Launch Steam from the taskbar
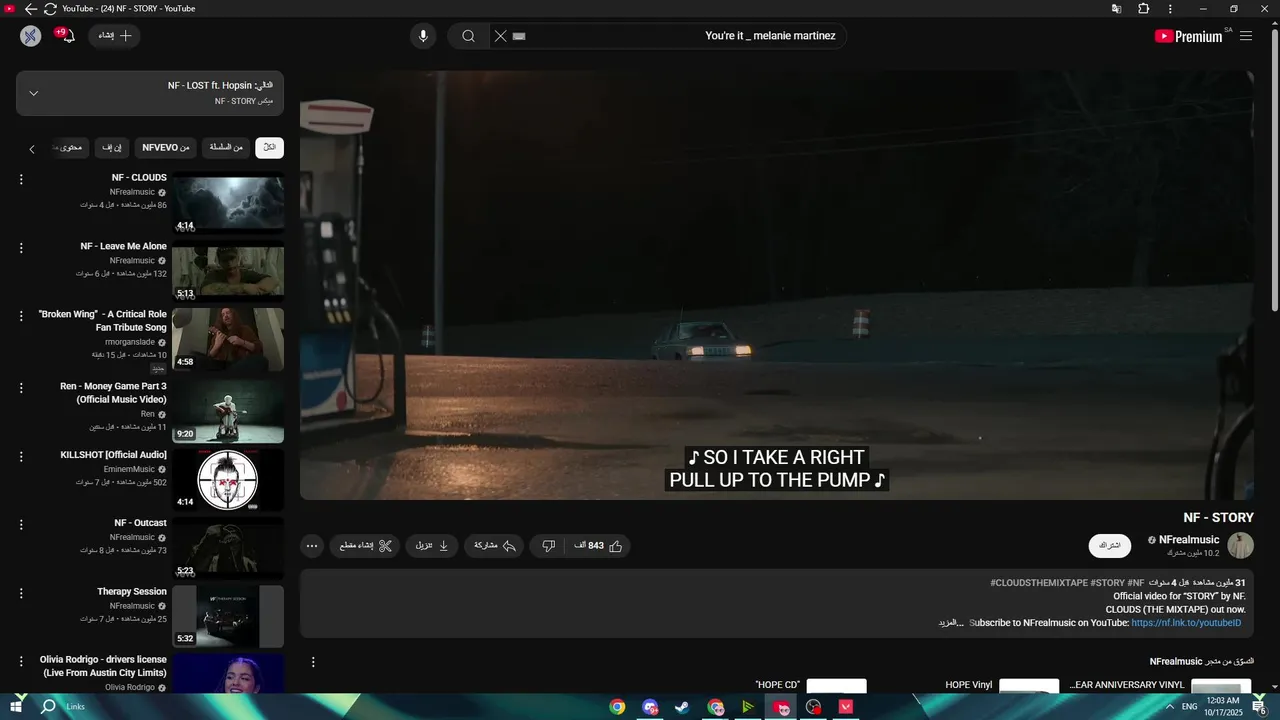The width and height of the screenshot is (1280, 720). (x=682, y=707)
